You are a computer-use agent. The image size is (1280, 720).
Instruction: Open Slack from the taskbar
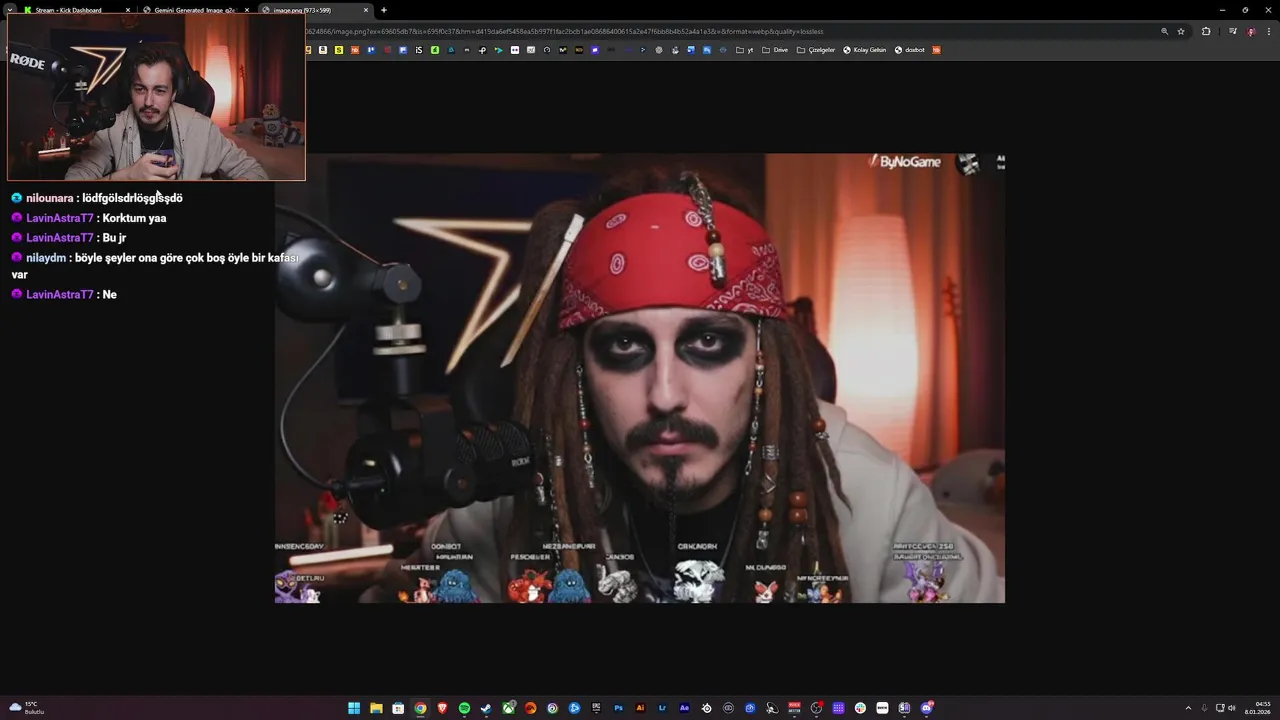pos(860,708)
